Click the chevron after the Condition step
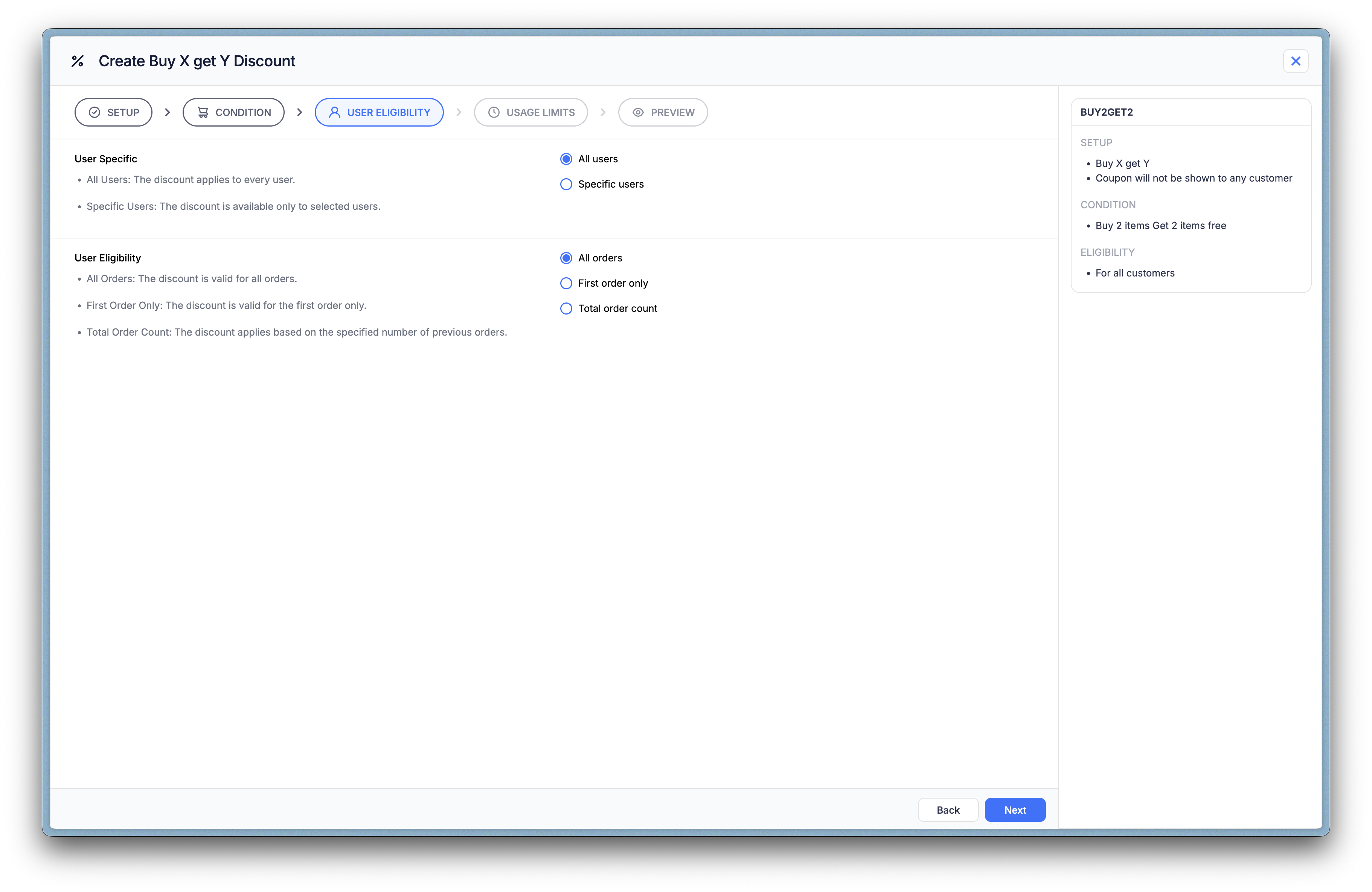The image size is (1372, 892). 299,112
